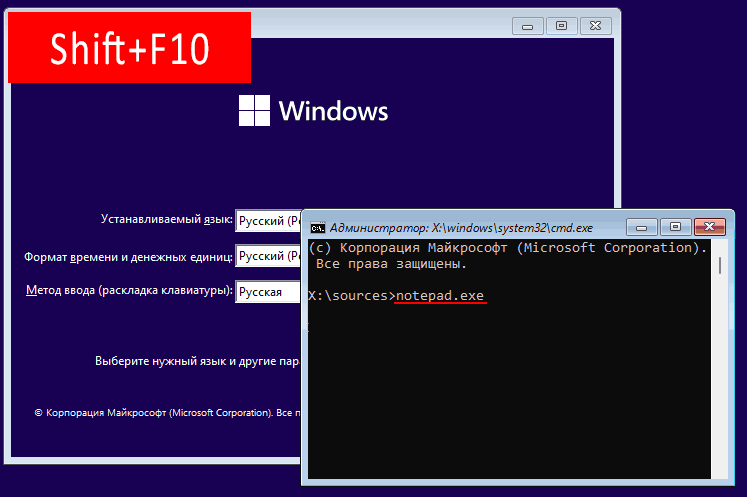
Task: Click the cmd.exe vertical scrollbar thumb
Action: (720, 265)
